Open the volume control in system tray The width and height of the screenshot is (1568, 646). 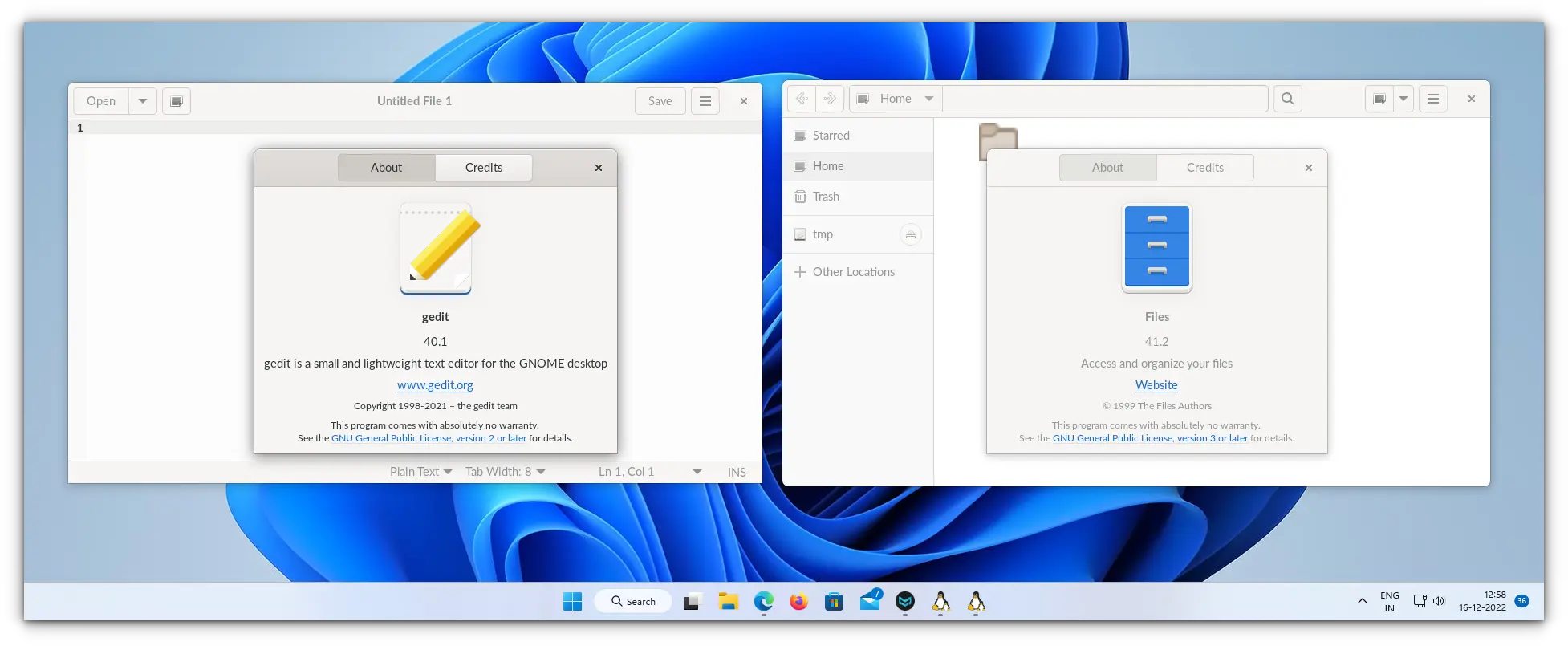click(x=1439, y=601)
